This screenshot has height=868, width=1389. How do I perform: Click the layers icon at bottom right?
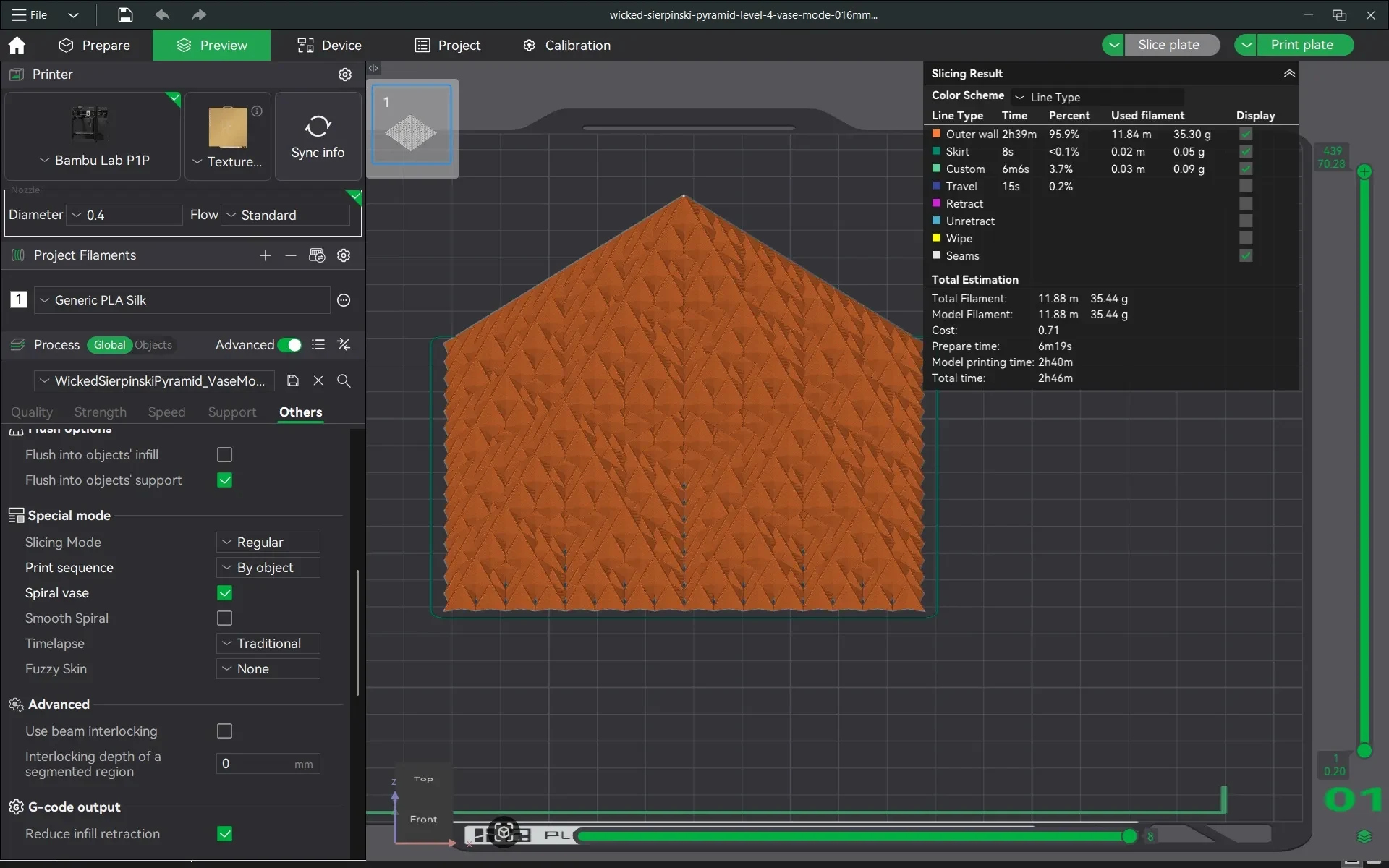[1364, 837]
